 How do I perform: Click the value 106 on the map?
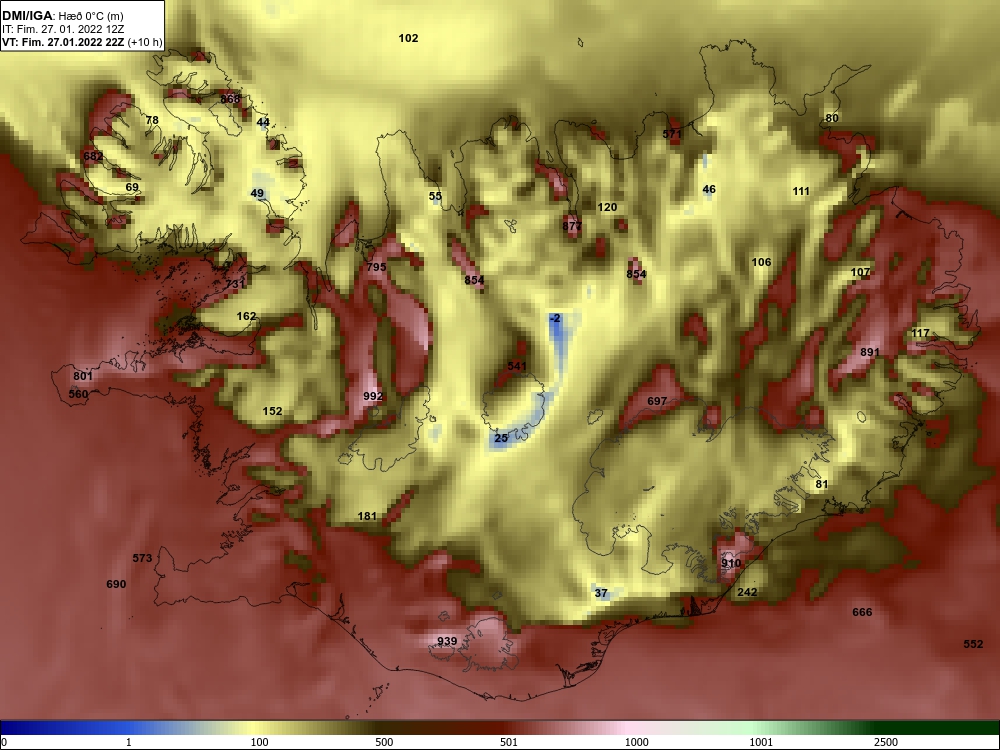coord(761,262)
